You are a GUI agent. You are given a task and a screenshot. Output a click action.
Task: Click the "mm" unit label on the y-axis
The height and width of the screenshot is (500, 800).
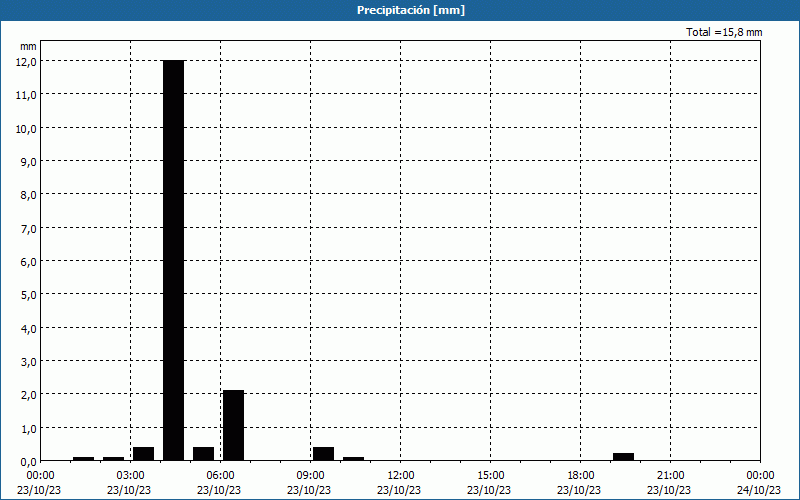(x=28, y=46)
